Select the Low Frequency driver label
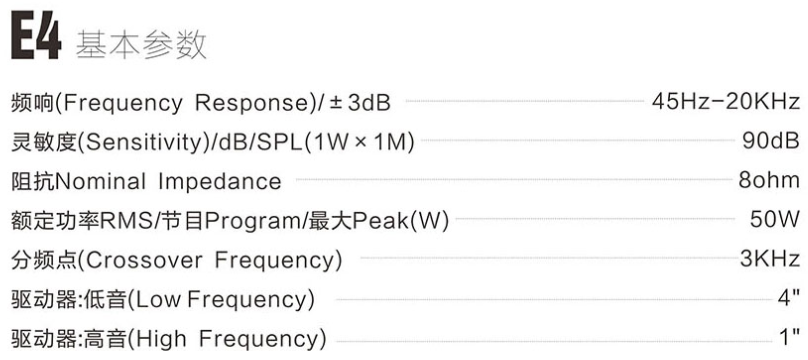Viewport: 808px width, 360px height. point(163,300)
